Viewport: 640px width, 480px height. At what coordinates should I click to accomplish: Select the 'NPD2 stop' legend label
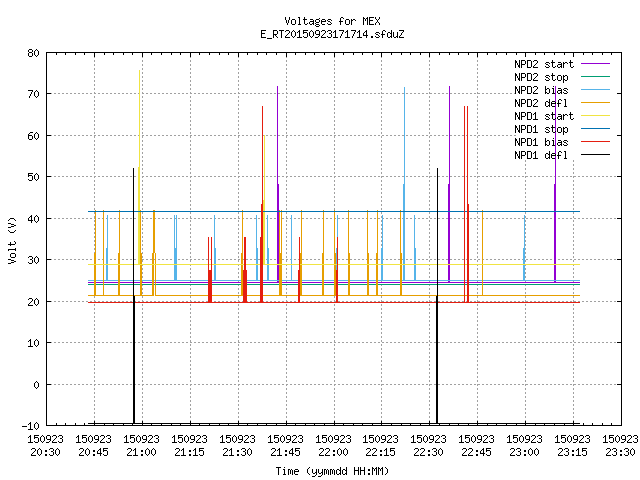pyautogui.click(x=541, y=77)
